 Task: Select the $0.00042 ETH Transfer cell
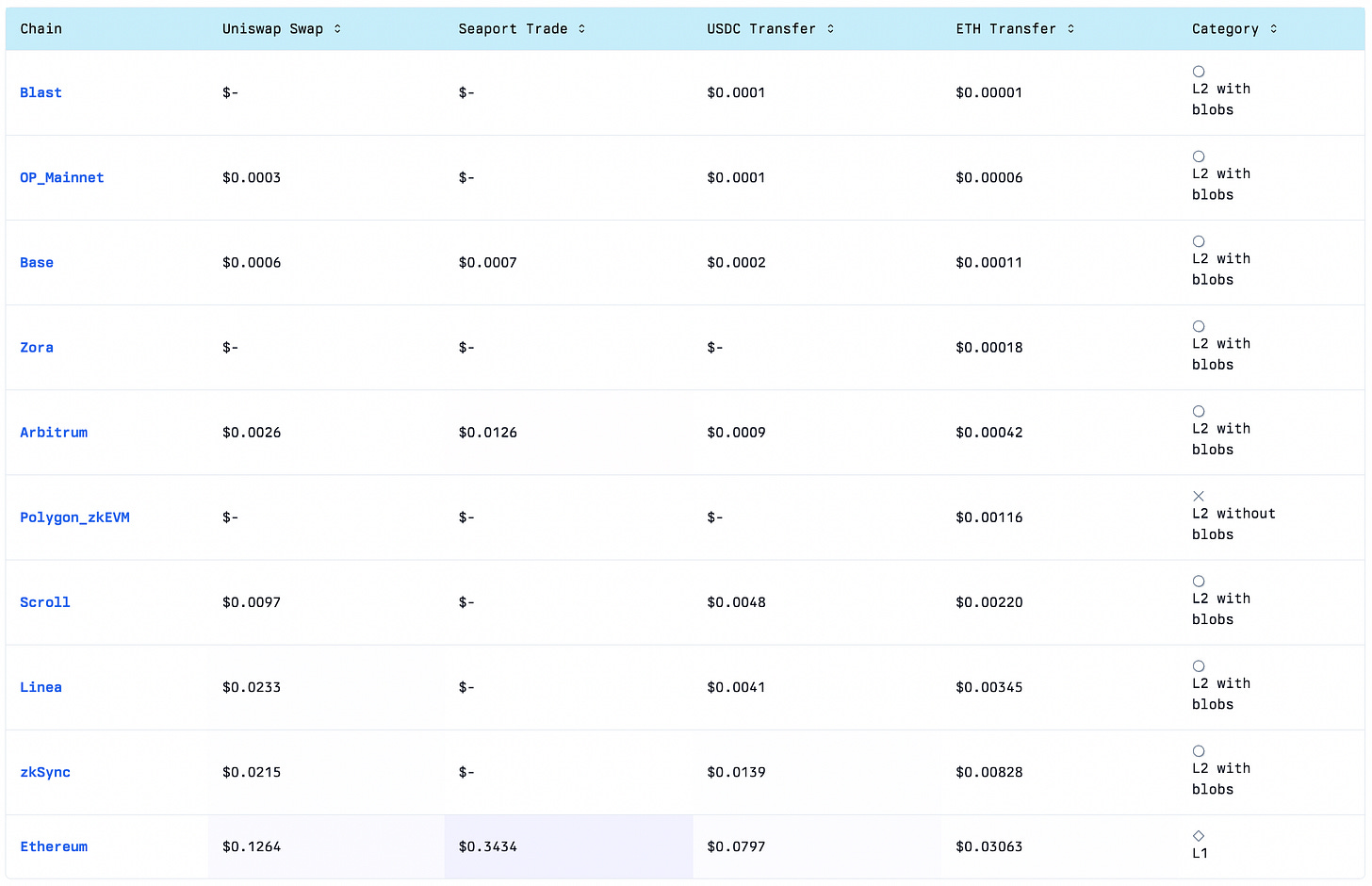[1060, 432]
